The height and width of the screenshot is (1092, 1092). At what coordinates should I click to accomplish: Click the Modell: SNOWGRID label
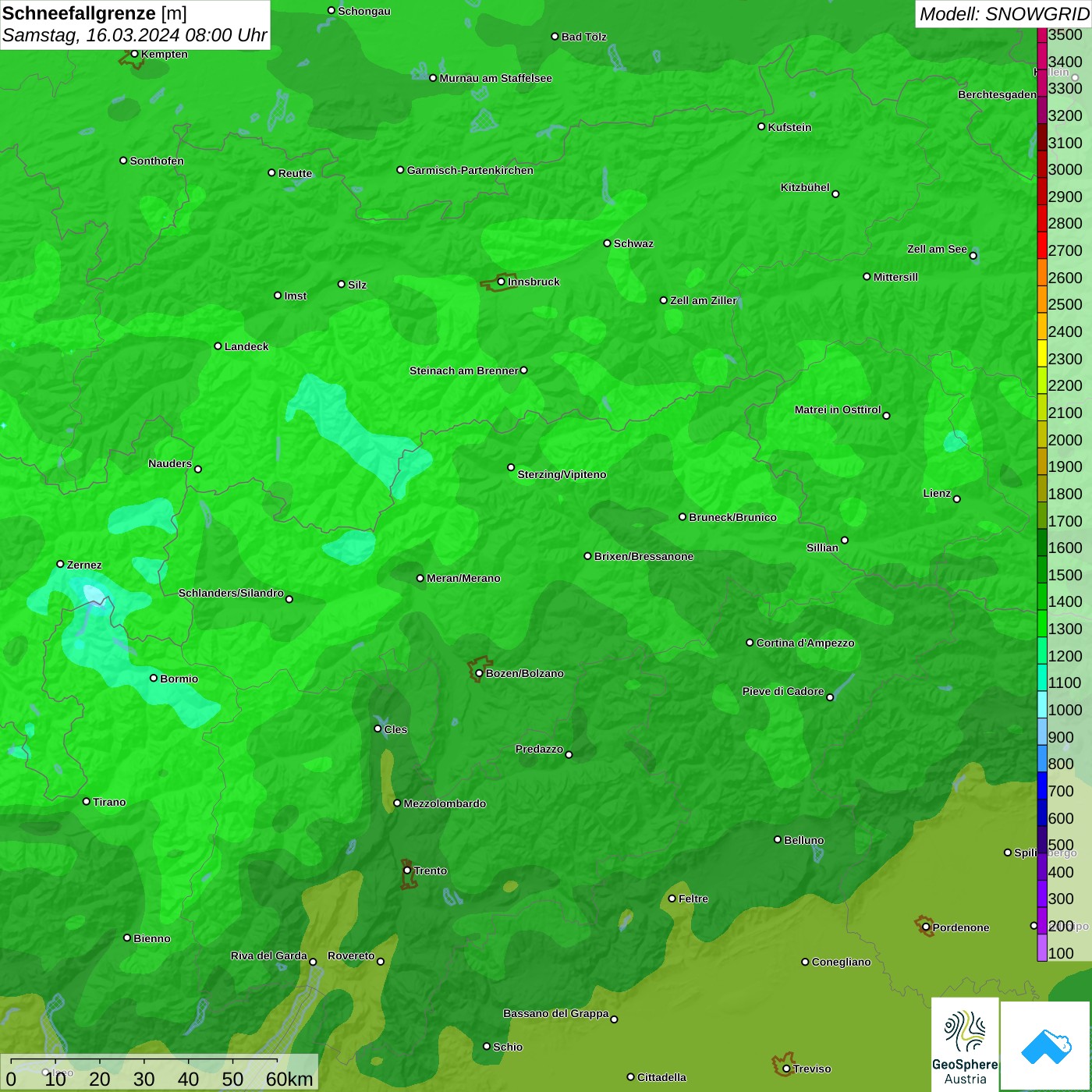point(1004,14)
